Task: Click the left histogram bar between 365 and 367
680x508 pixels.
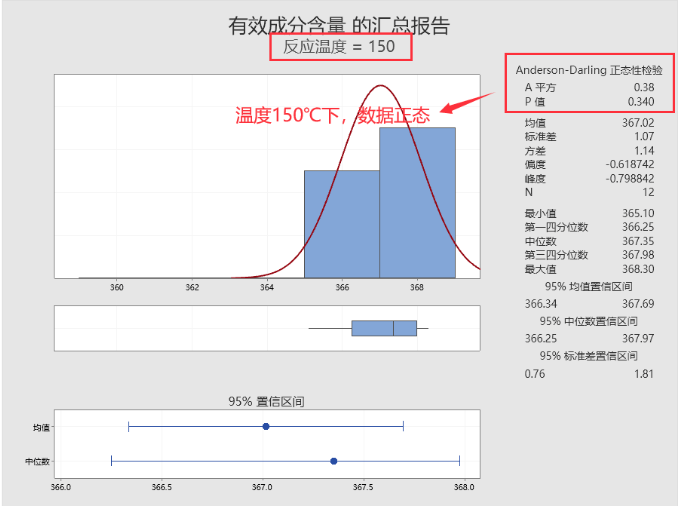Action: [342, 224]
